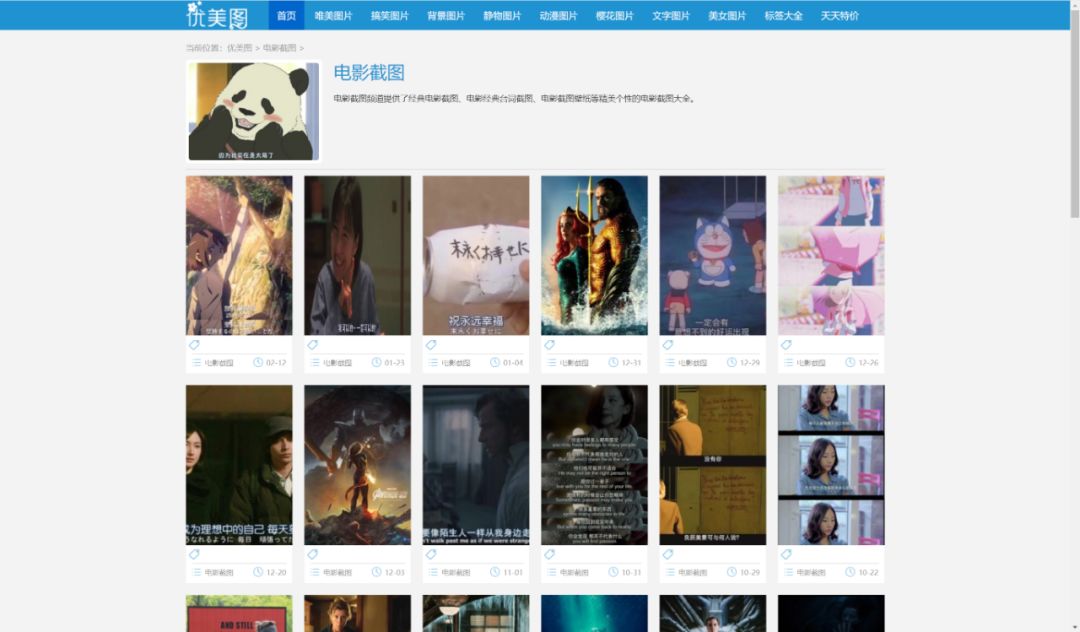Open the Doraemon screenshot thumbnail
Viewport: 1080px width, 632px height.
tap(713, 255)
